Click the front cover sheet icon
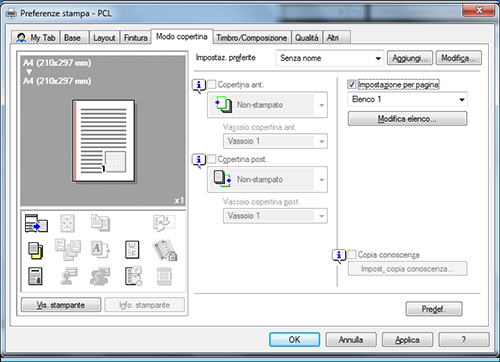The width and height of the screenshot is (500, 362). pyautogui.click(x=224, y=105)
